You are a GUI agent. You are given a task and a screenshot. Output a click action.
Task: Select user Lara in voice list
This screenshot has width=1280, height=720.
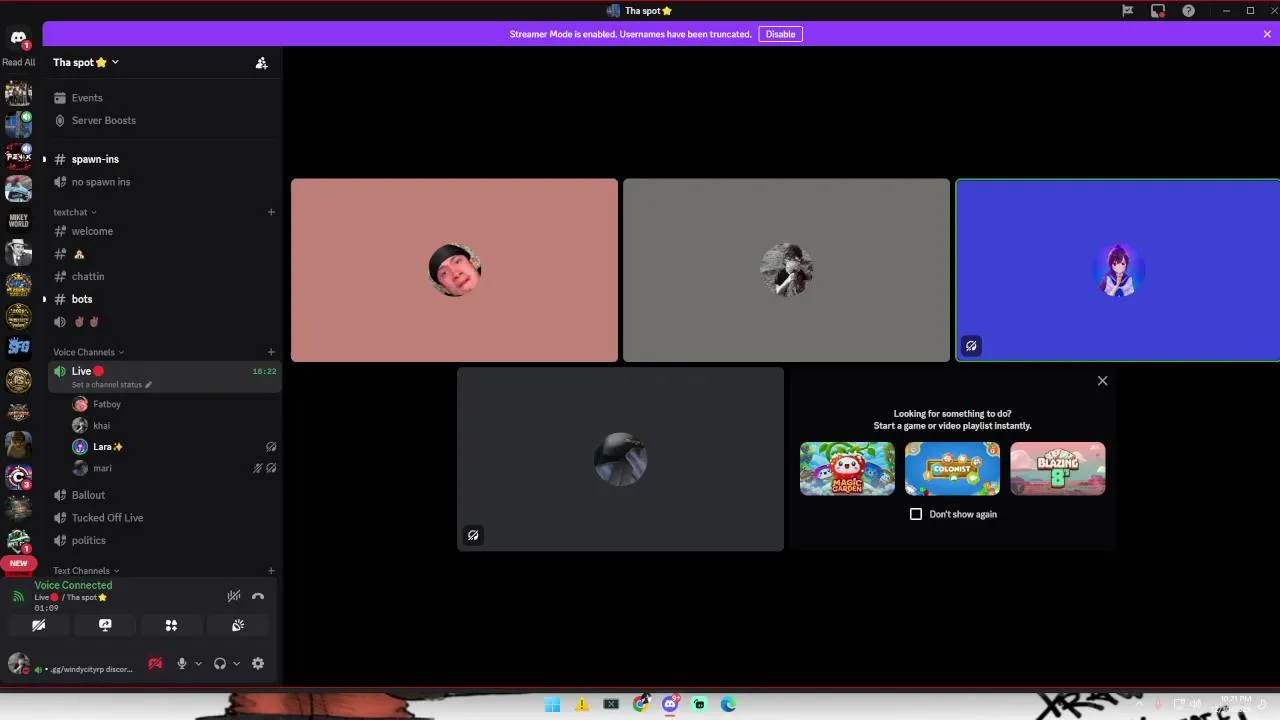(x=173, y=447)
